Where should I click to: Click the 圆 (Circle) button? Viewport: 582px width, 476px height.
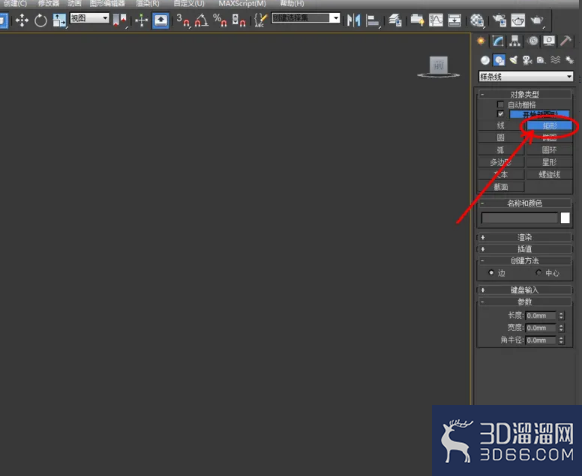point(501,138)
